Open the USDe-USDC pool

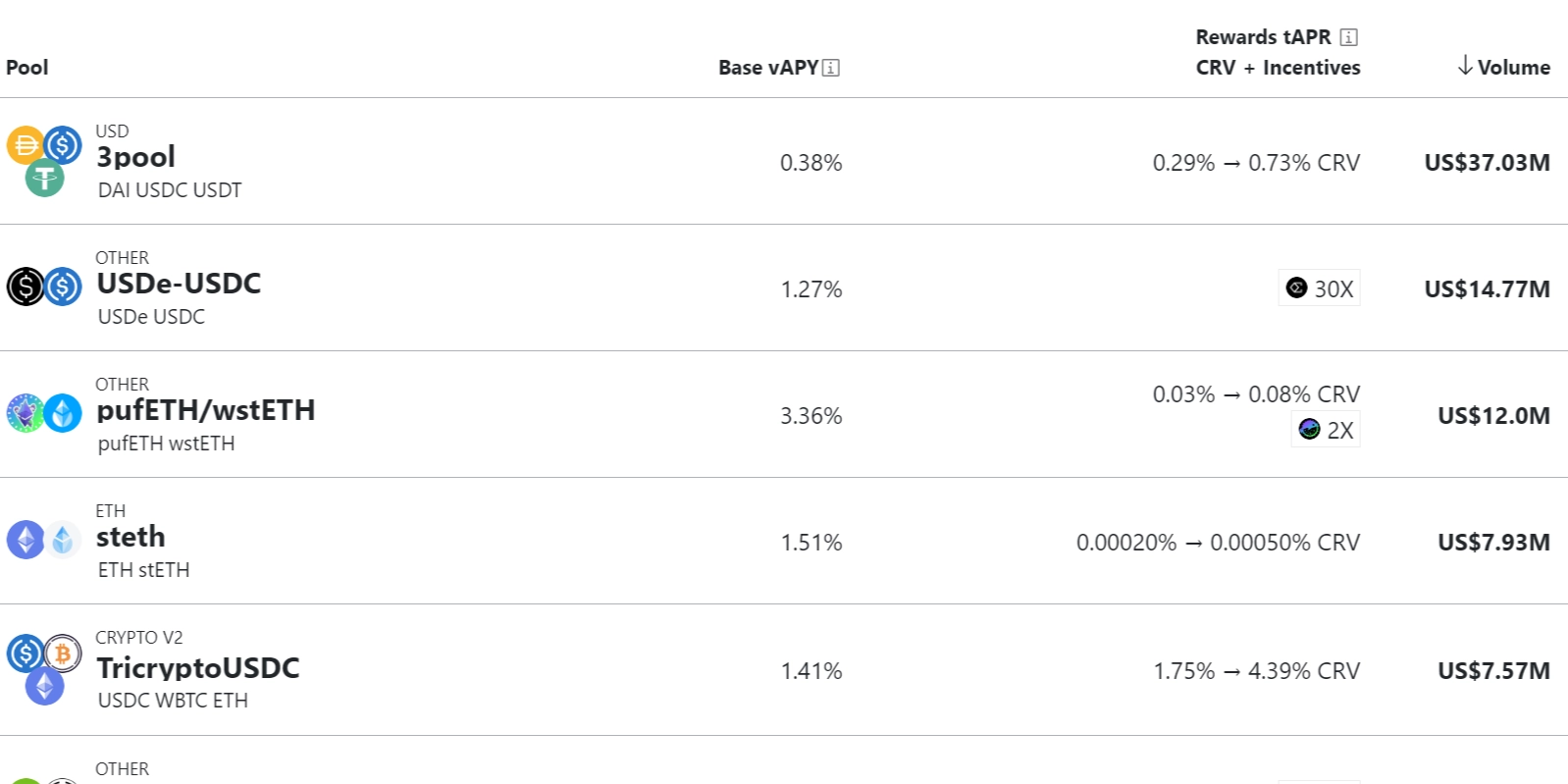click(179, 284)
